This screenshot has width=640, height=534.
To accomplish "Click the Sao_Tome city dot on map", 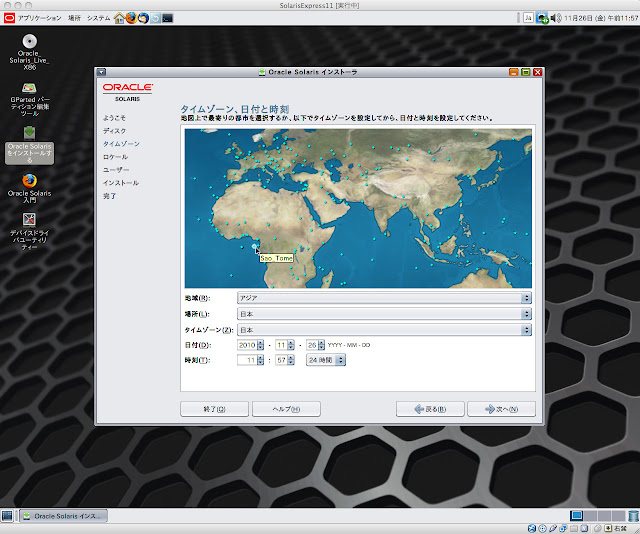I will pos(254,247).
